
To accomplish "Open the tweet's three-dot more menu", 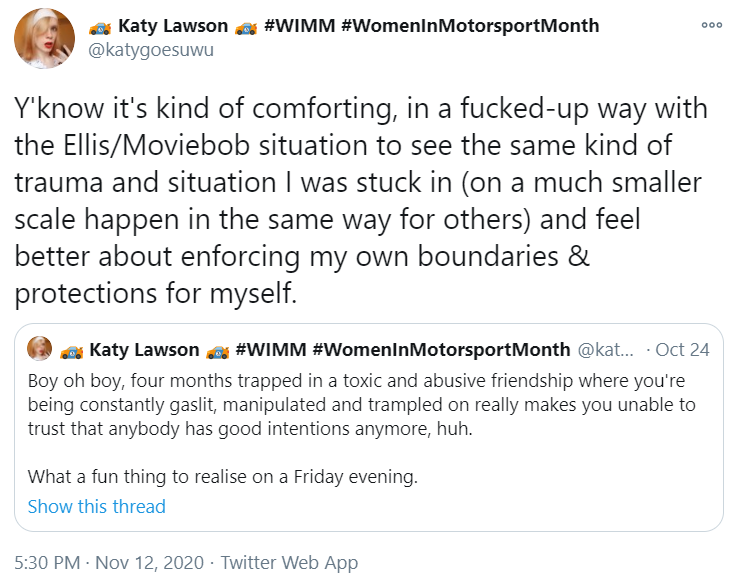I will (711, 26).
